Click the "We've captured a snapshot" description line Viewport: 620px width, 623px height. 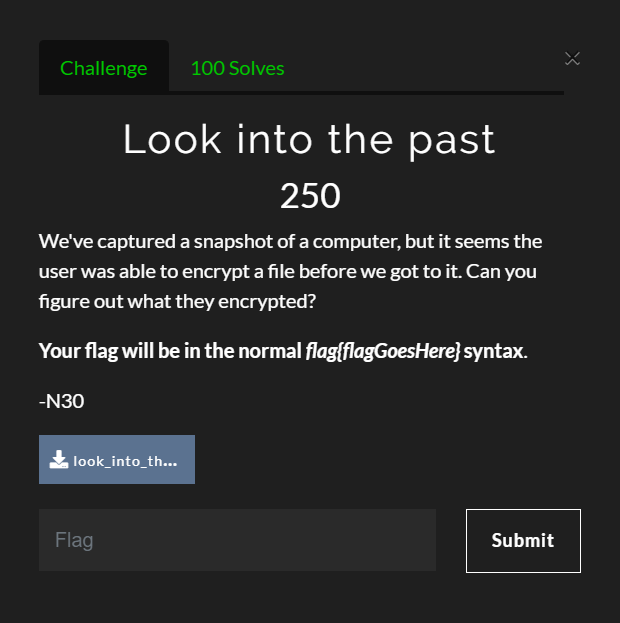pos(291,242)
